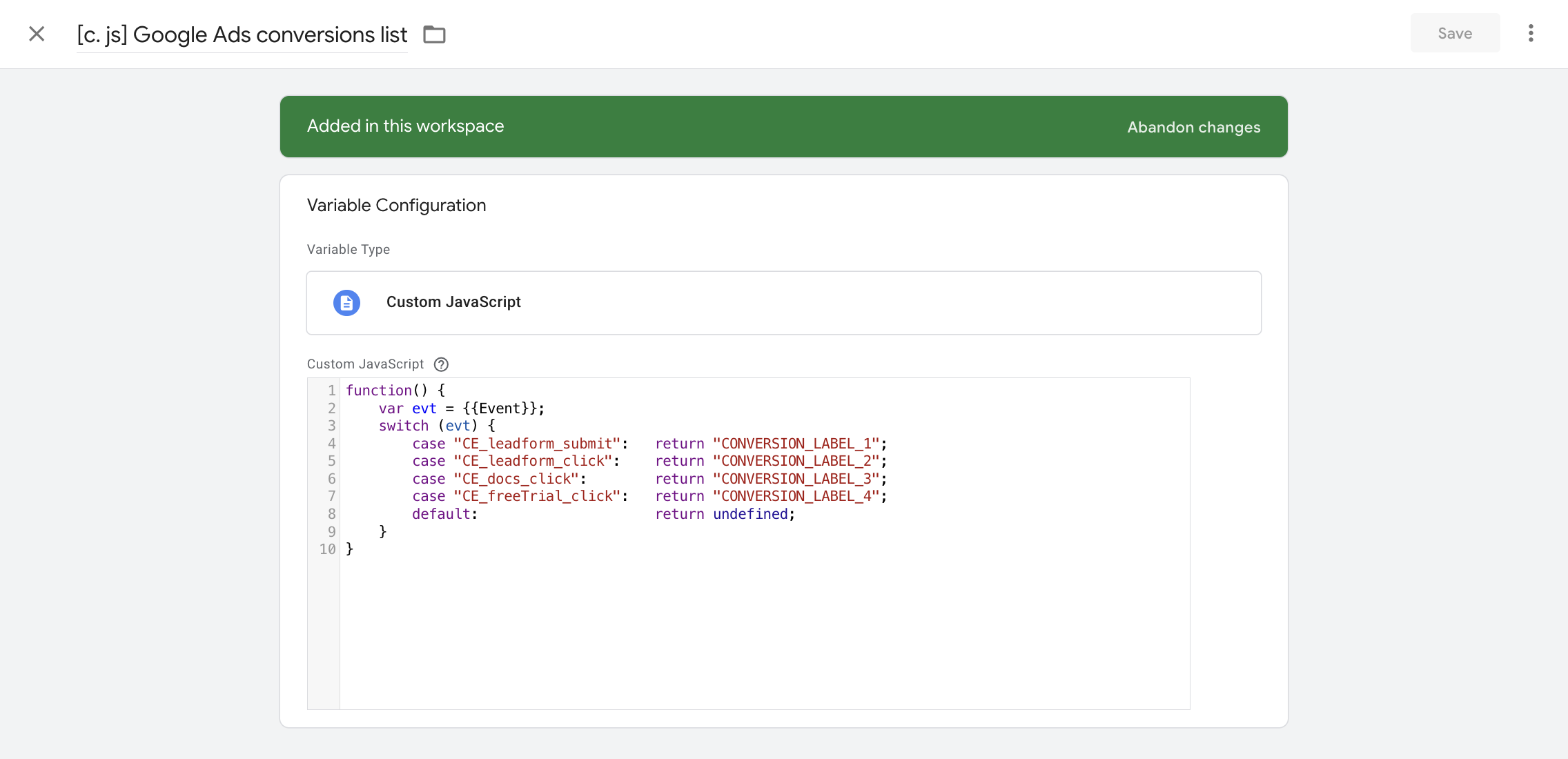Click line number 10 in the gutter

tap(327, 549)
